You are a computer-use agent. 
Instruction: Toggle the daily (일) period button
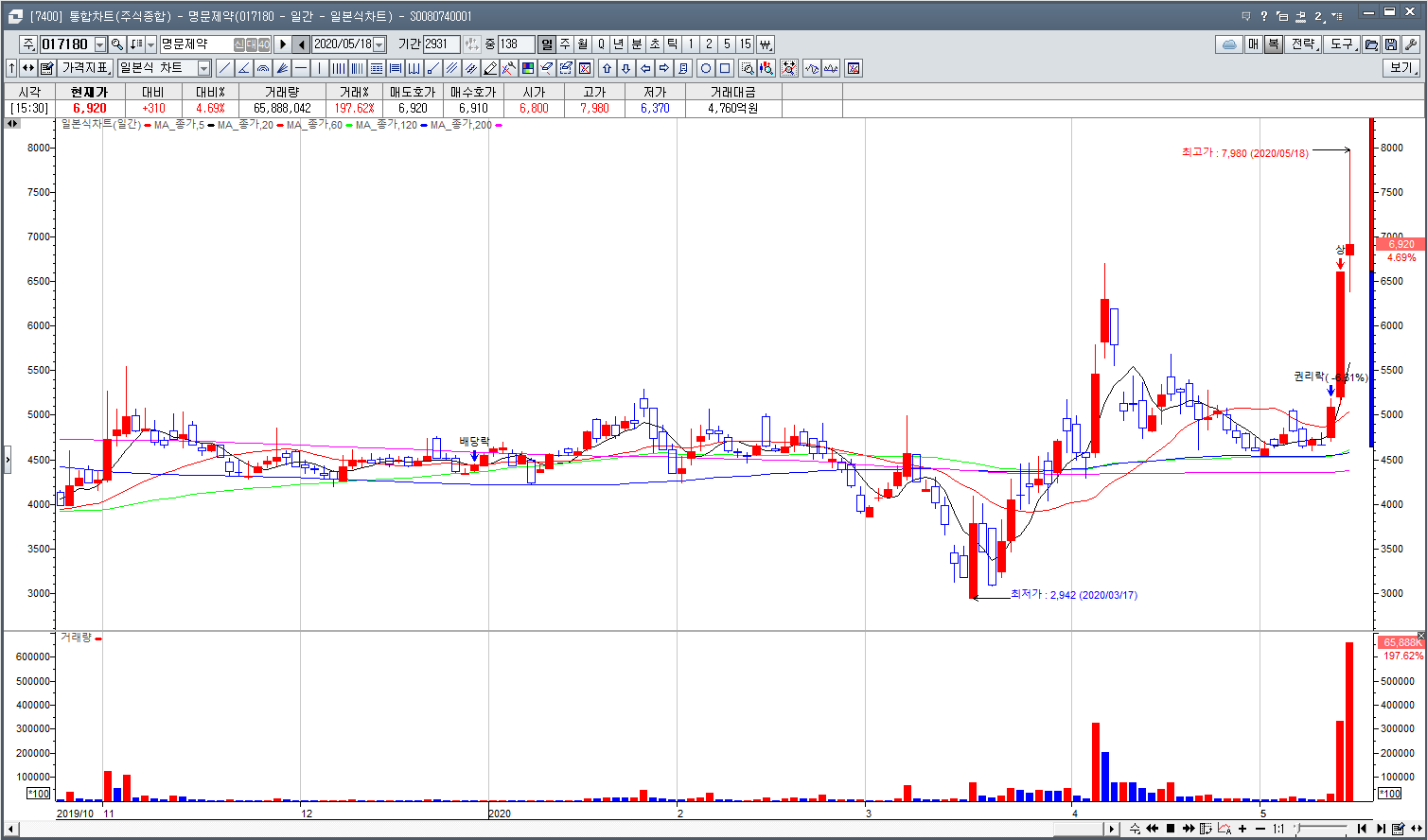coord(547,44)
